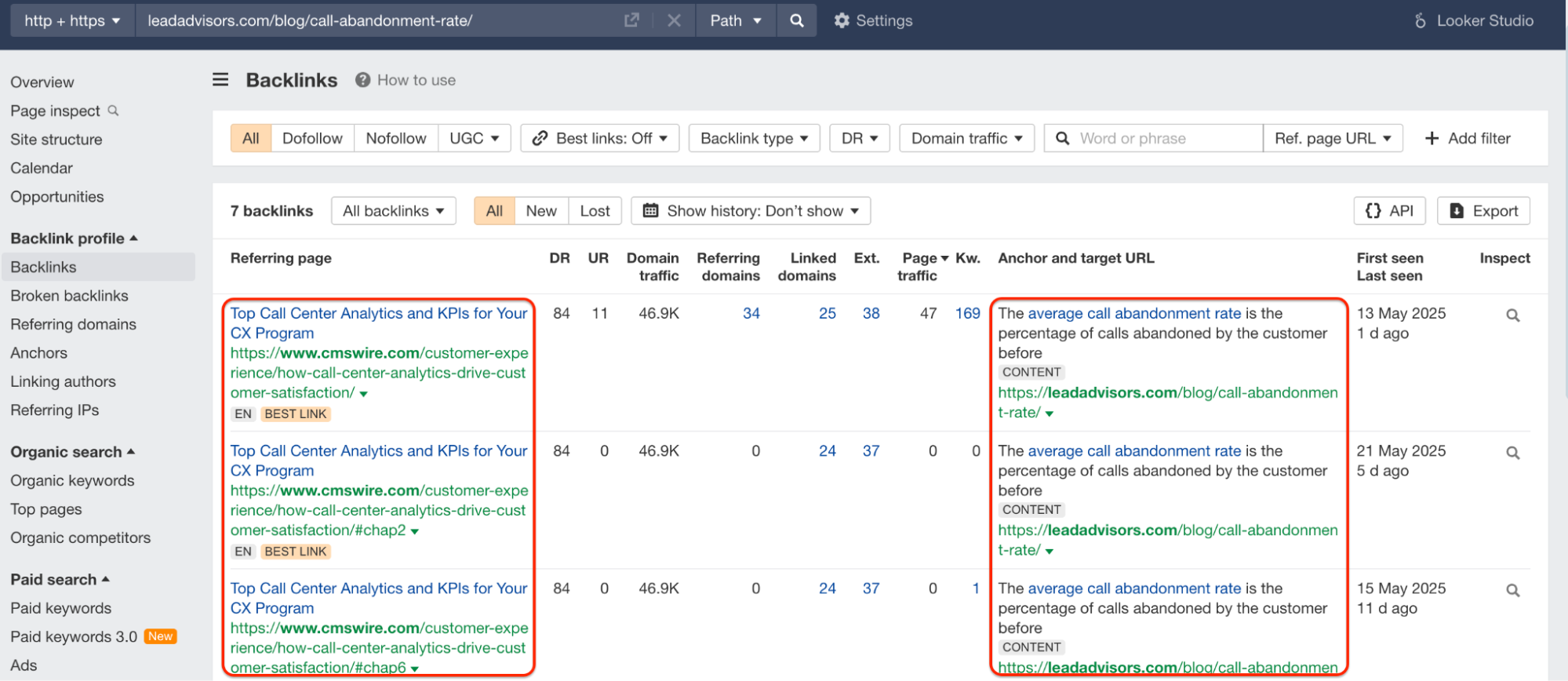Open Referring domains report
This screenshot has width=1568, height=681.
click(x=73, y=324)
